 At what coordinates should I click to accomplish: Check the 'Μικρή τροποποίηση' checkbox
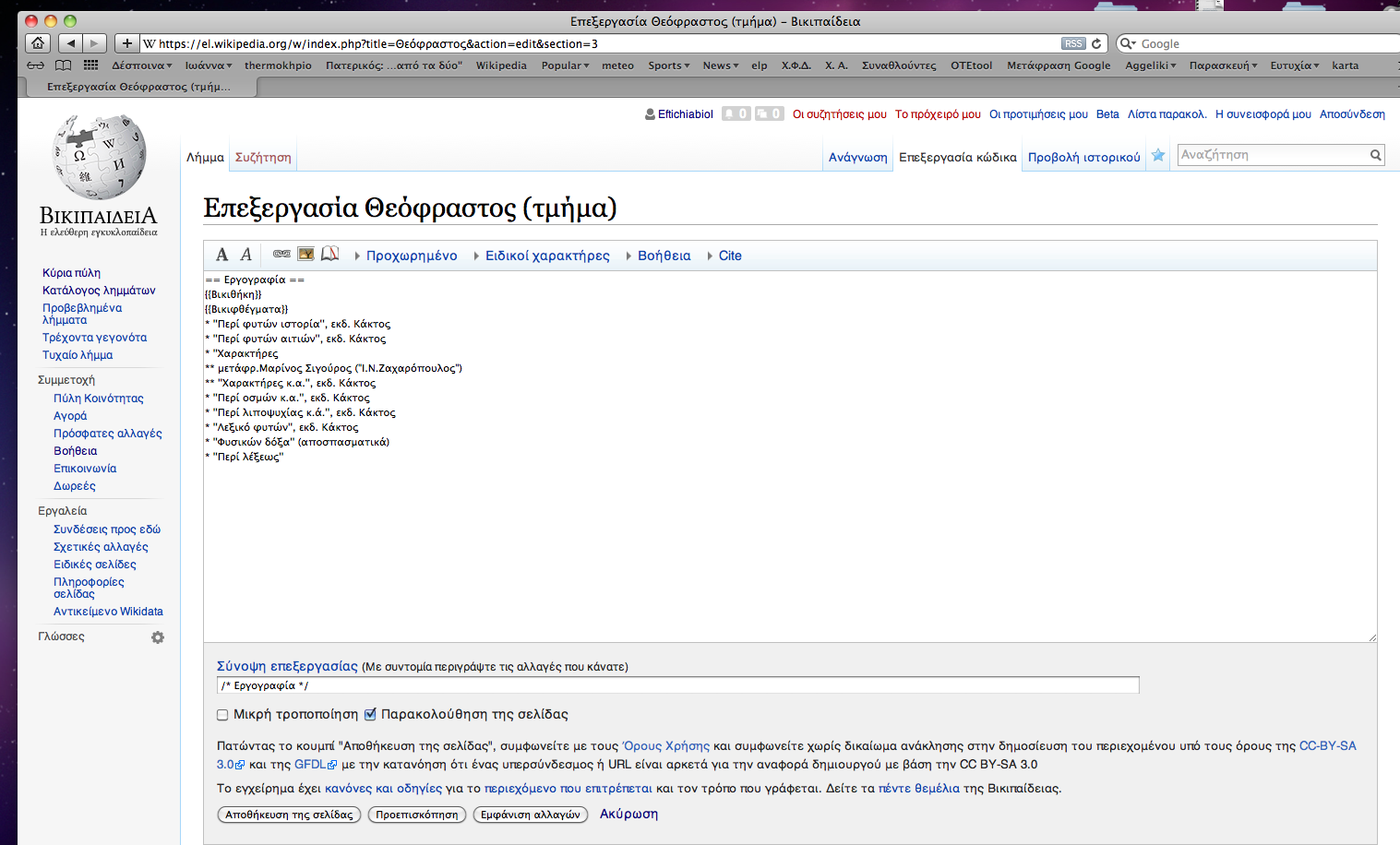[222, 715]
